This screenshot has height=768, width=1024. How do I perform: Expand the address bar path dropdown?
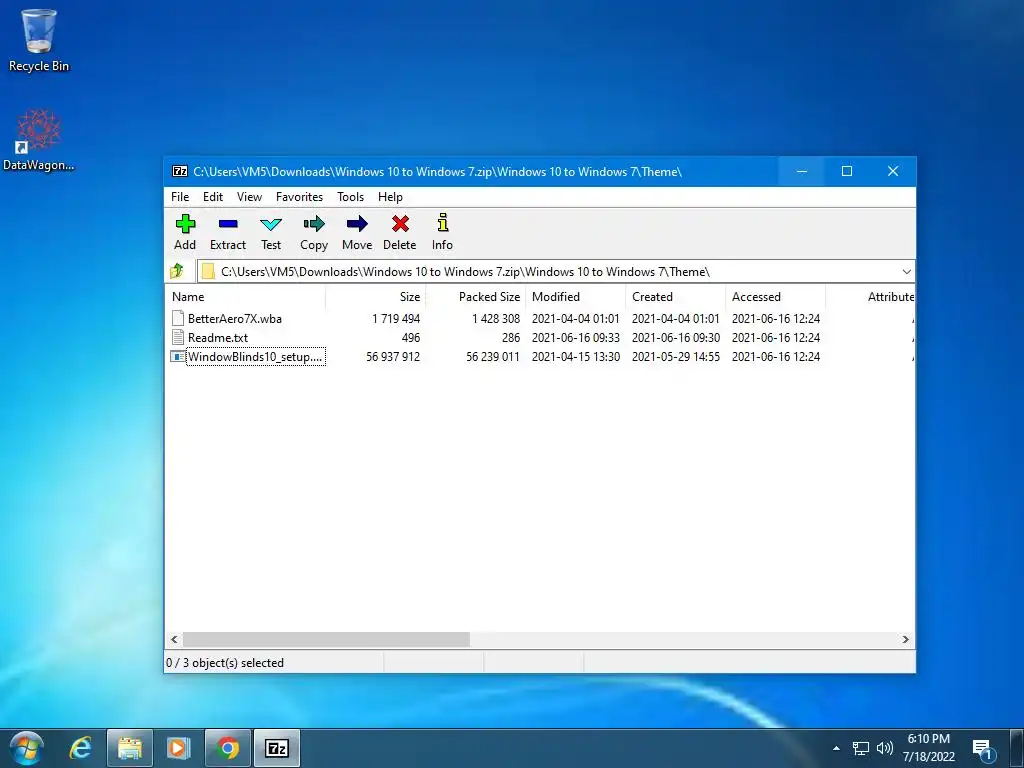click(906, 272)
